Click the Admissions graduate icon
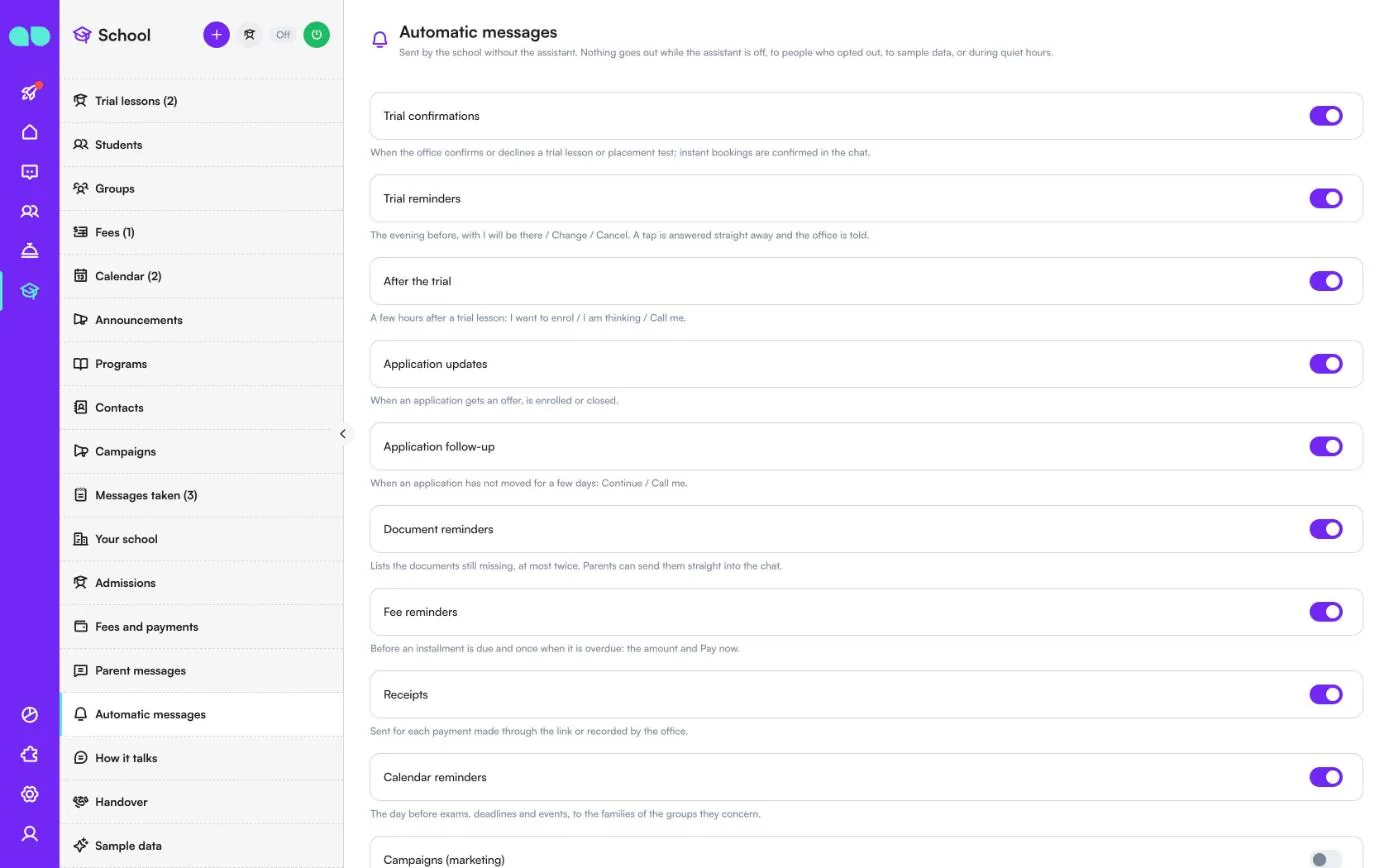This screenshot has height=868, width=1389. pos(81,583)
